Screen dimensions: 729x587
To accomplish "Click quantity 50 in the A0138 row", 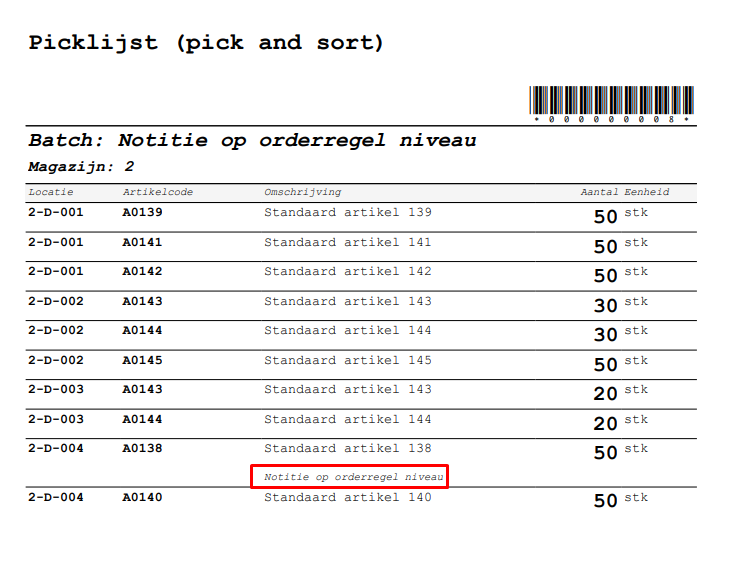I will click(605, 453).
